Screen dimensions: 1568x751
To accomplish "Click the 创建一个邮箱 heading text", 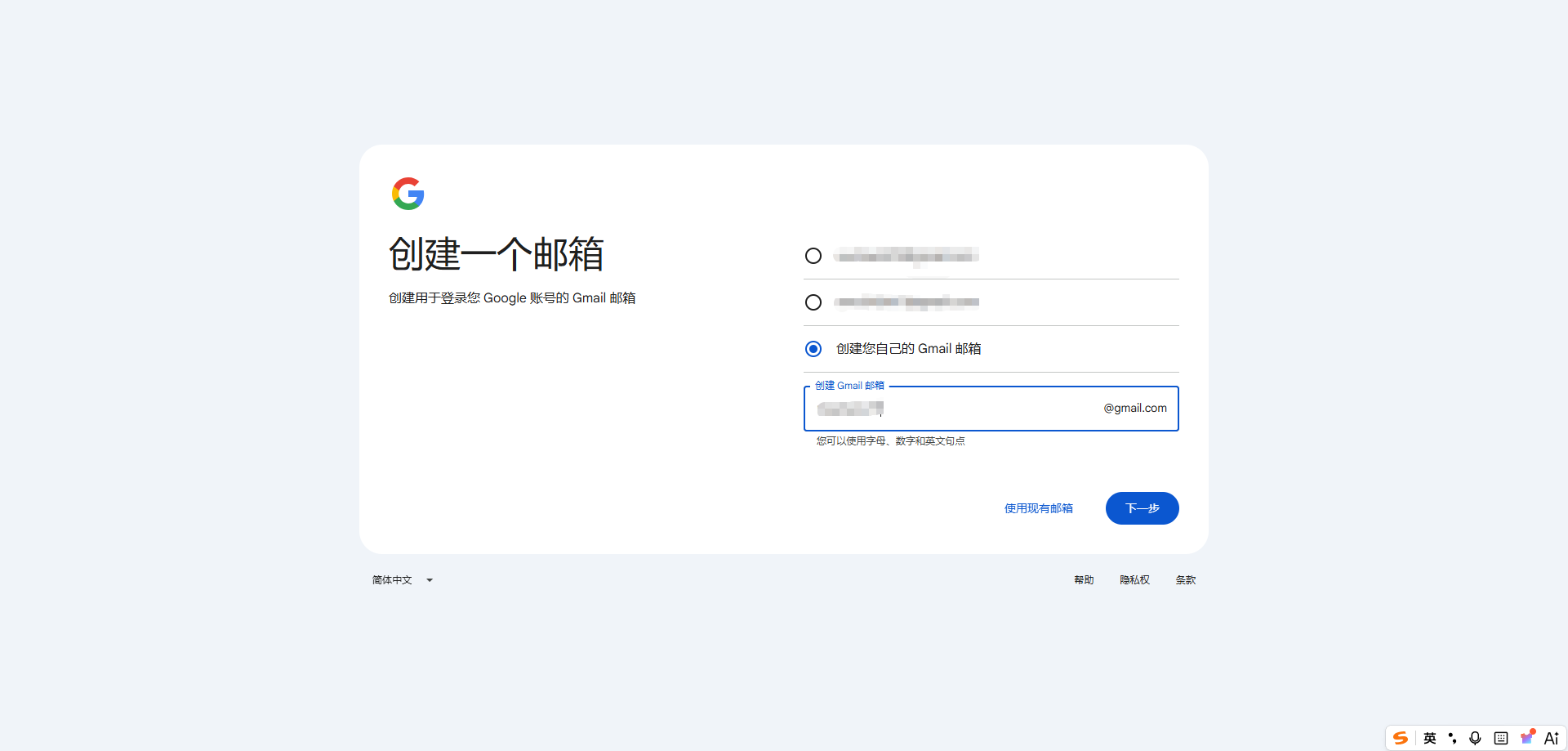I will pos(496,254).
